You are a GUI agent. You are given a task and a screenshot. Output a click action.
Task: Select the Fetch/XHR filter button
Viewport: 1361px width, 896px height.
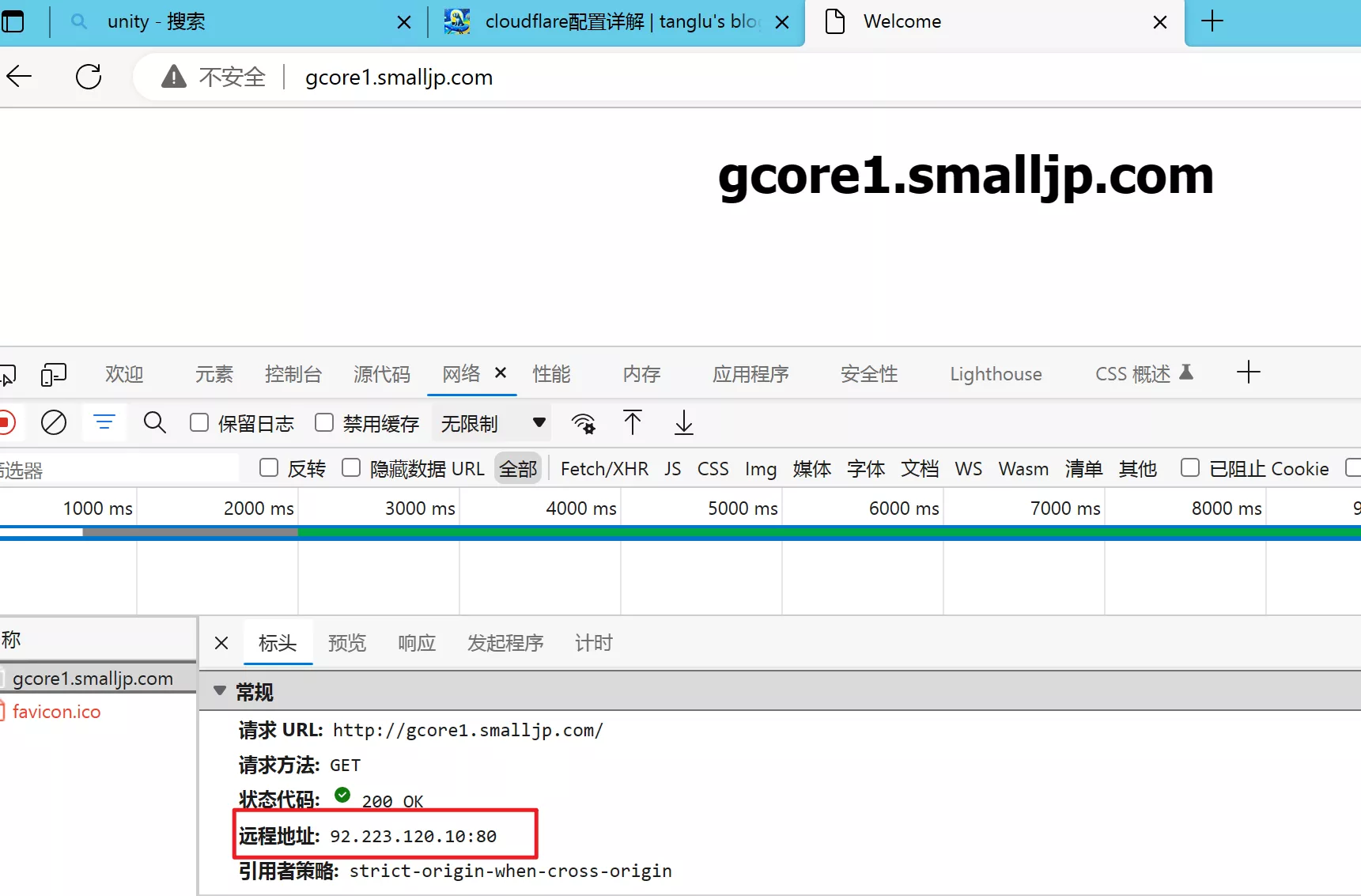click(603, 468)
